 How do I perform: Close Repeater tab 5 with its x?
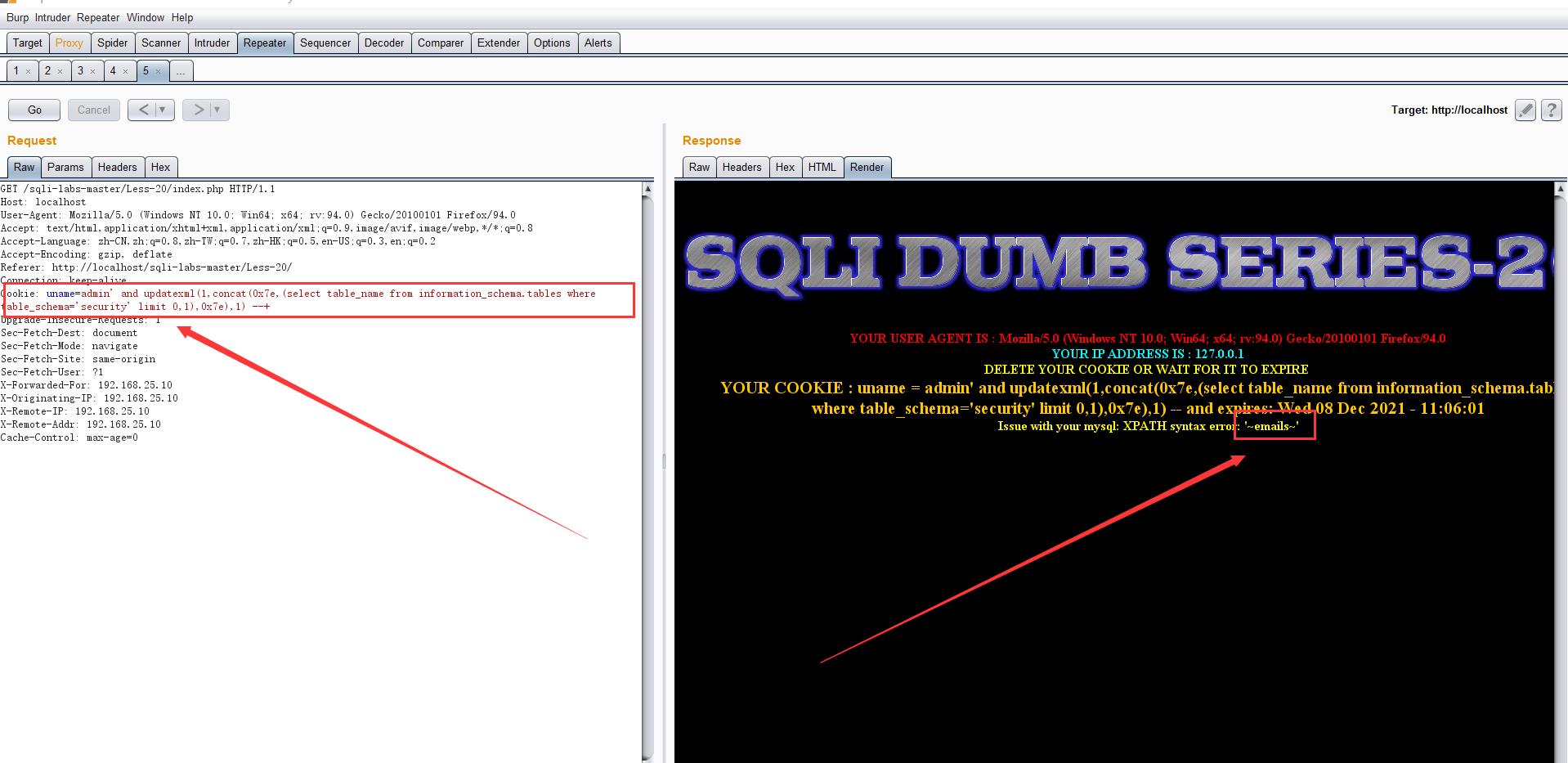pos(158,71)
